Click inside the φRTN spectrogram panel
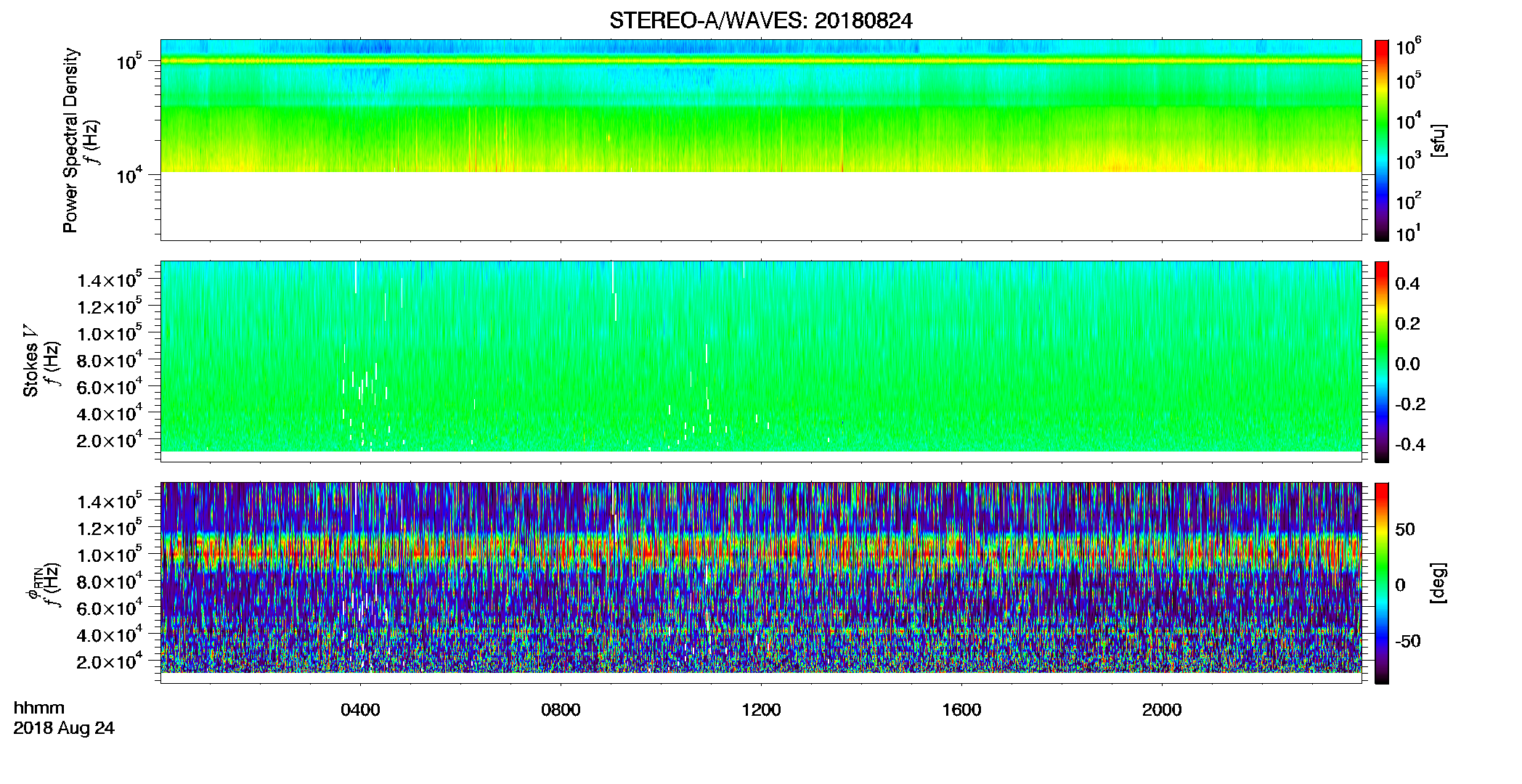 click(760, 583)
